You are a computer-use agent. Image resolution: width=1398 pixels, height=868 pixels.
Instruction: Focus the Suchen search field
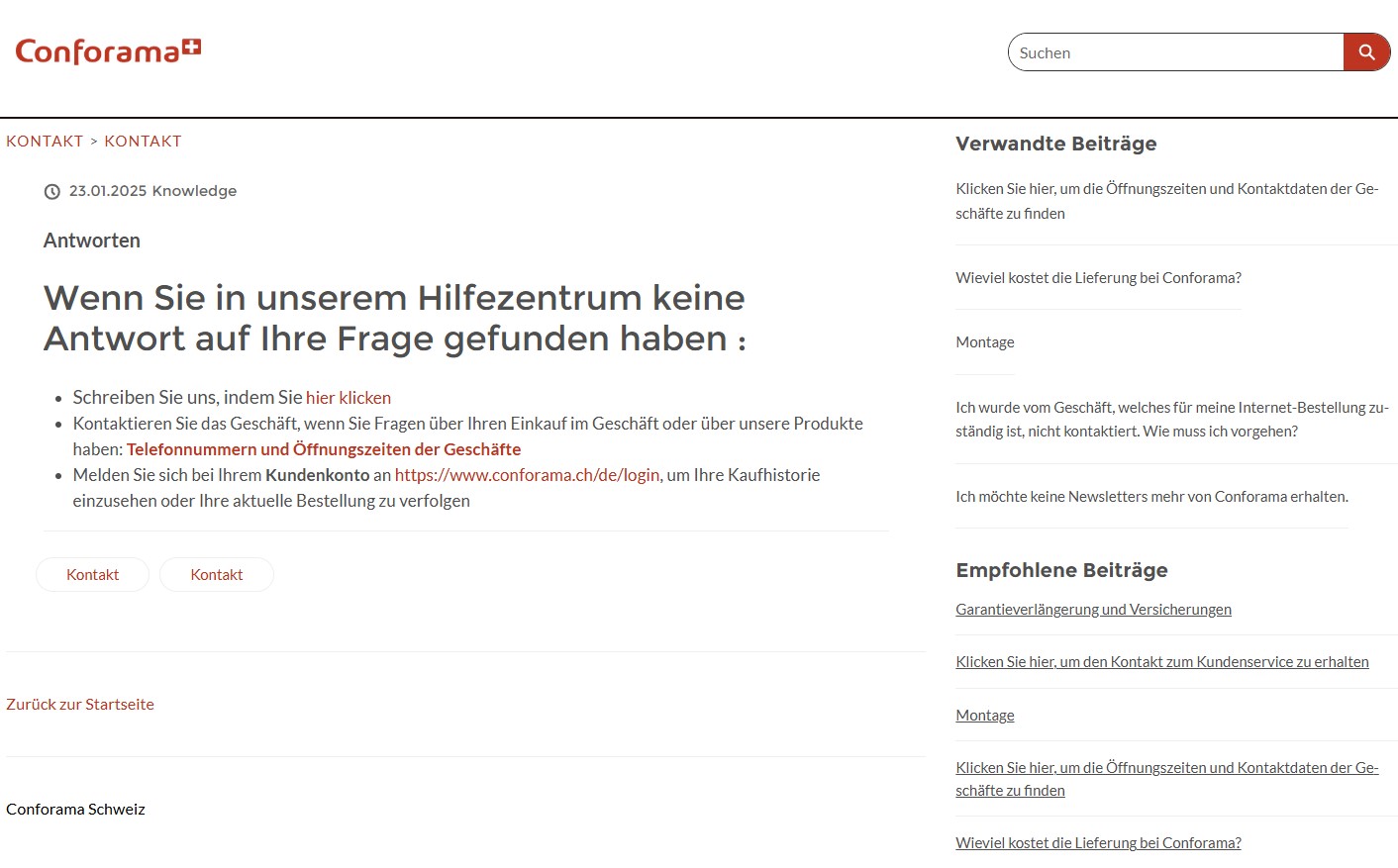coord(1175,52)
